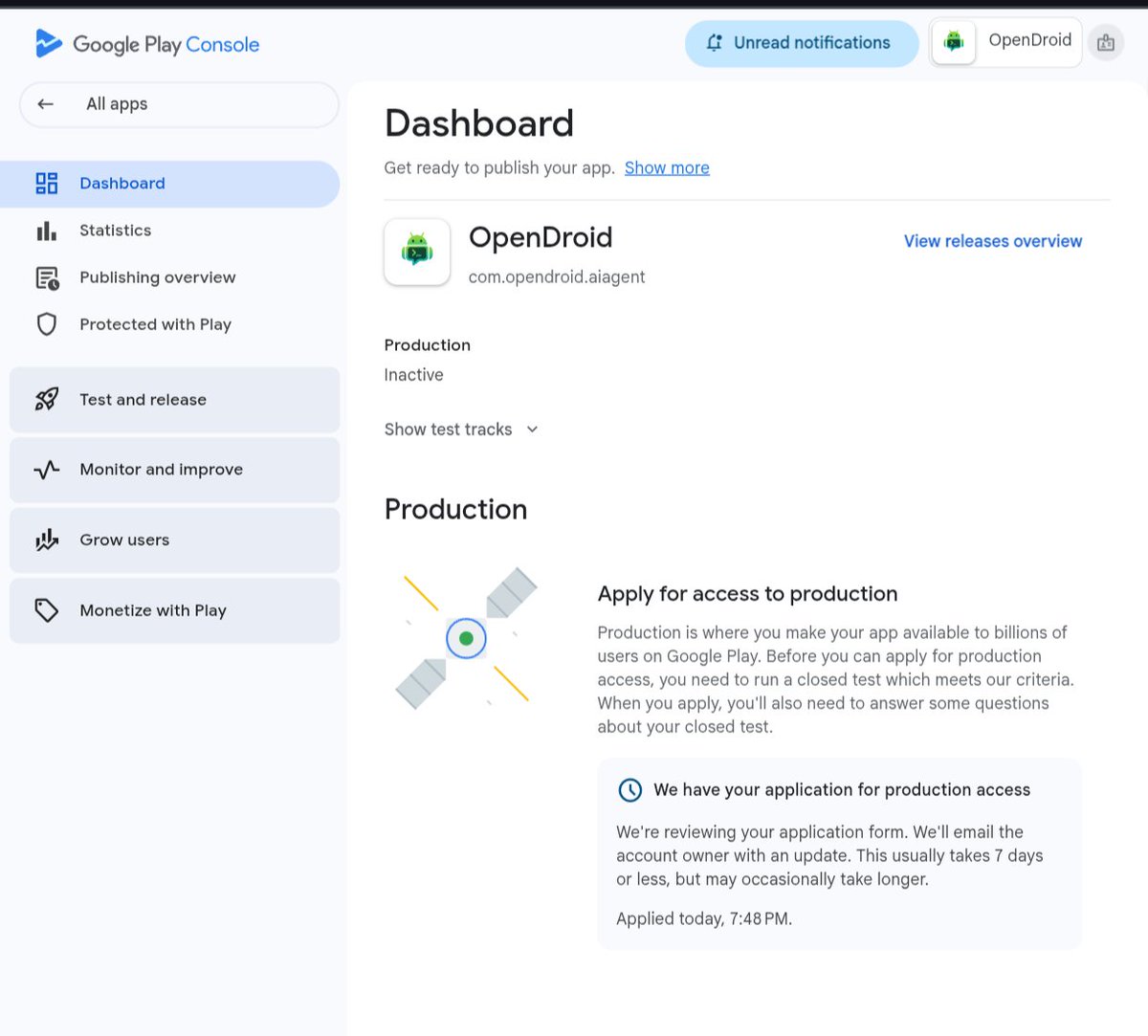This screenshot has width=1148, height=1036.
Task: Click the Applied today, 7:48 PM text
Action: tap(704, 919)
